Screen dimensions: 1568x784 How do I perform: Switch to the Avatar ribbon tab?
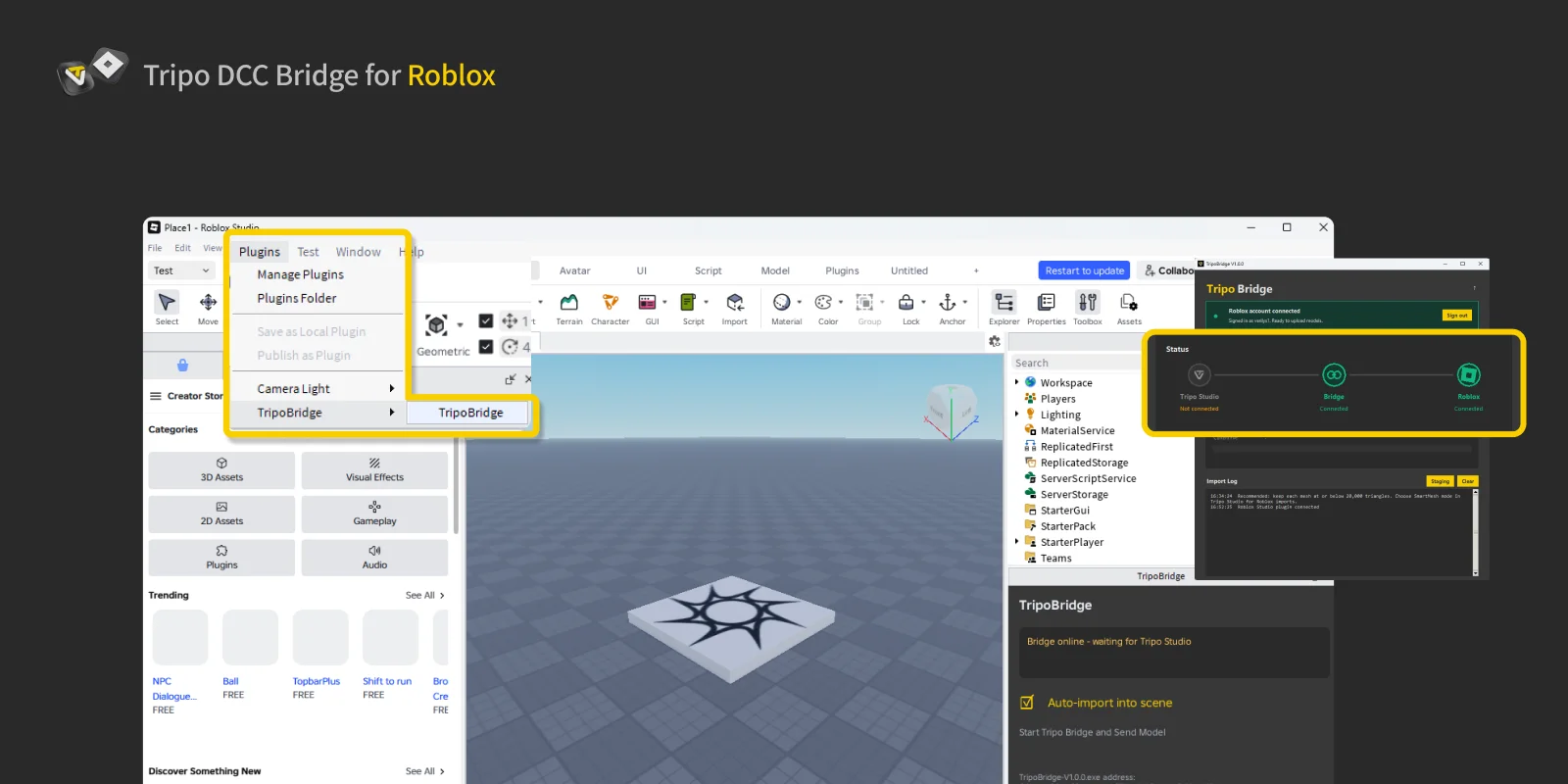[x=574, y=270]
